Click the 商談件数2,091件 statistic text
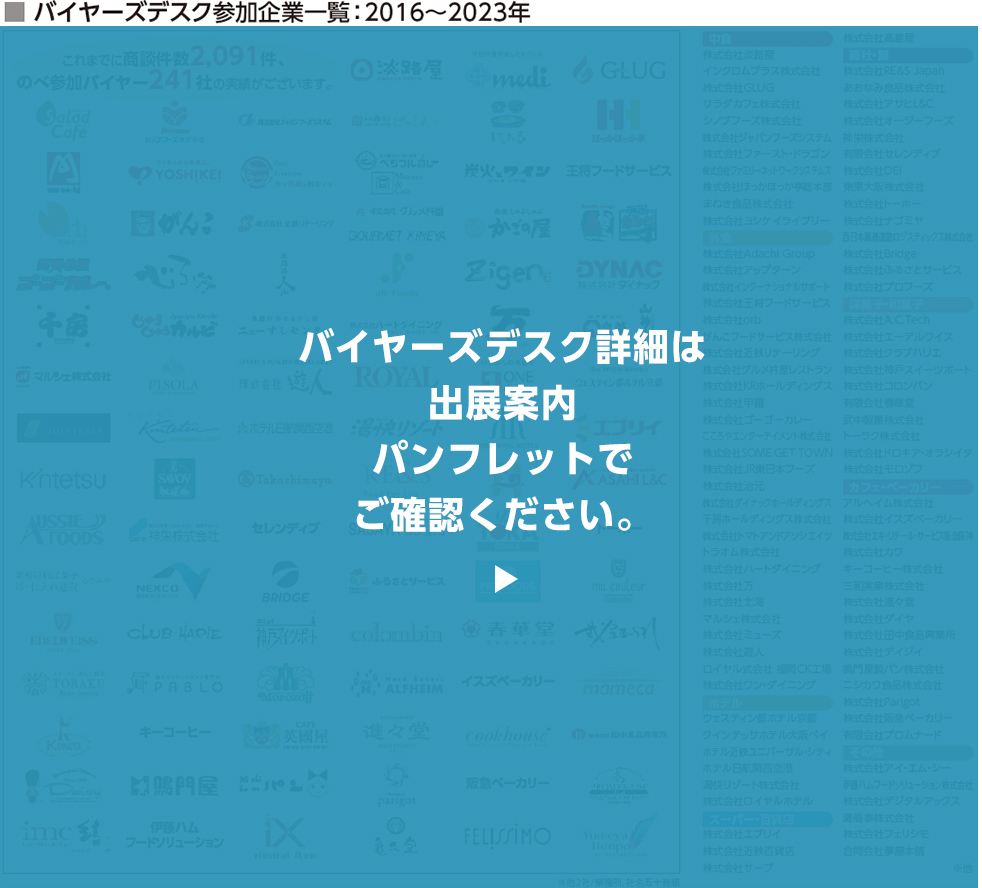Screen dimensions: 982x888 tap(173, 58)
